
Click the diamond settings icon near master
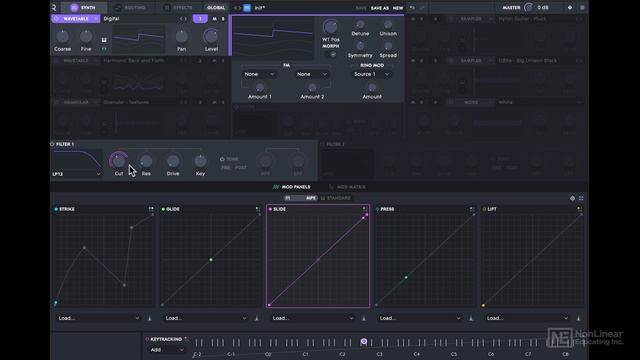pos(570,8)
